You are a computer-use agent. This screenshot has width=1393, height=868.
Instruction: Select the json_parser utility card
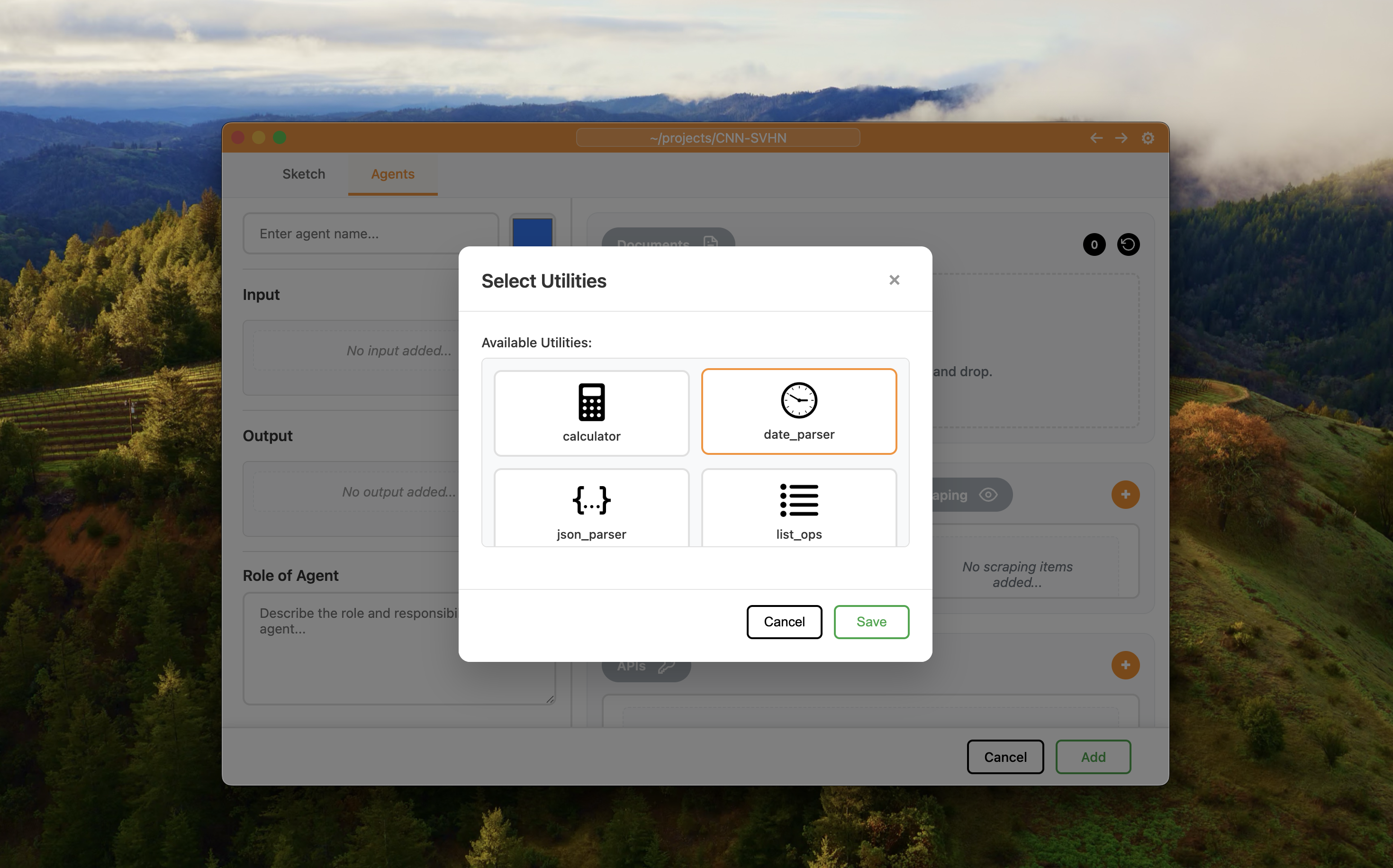point(591,508)
